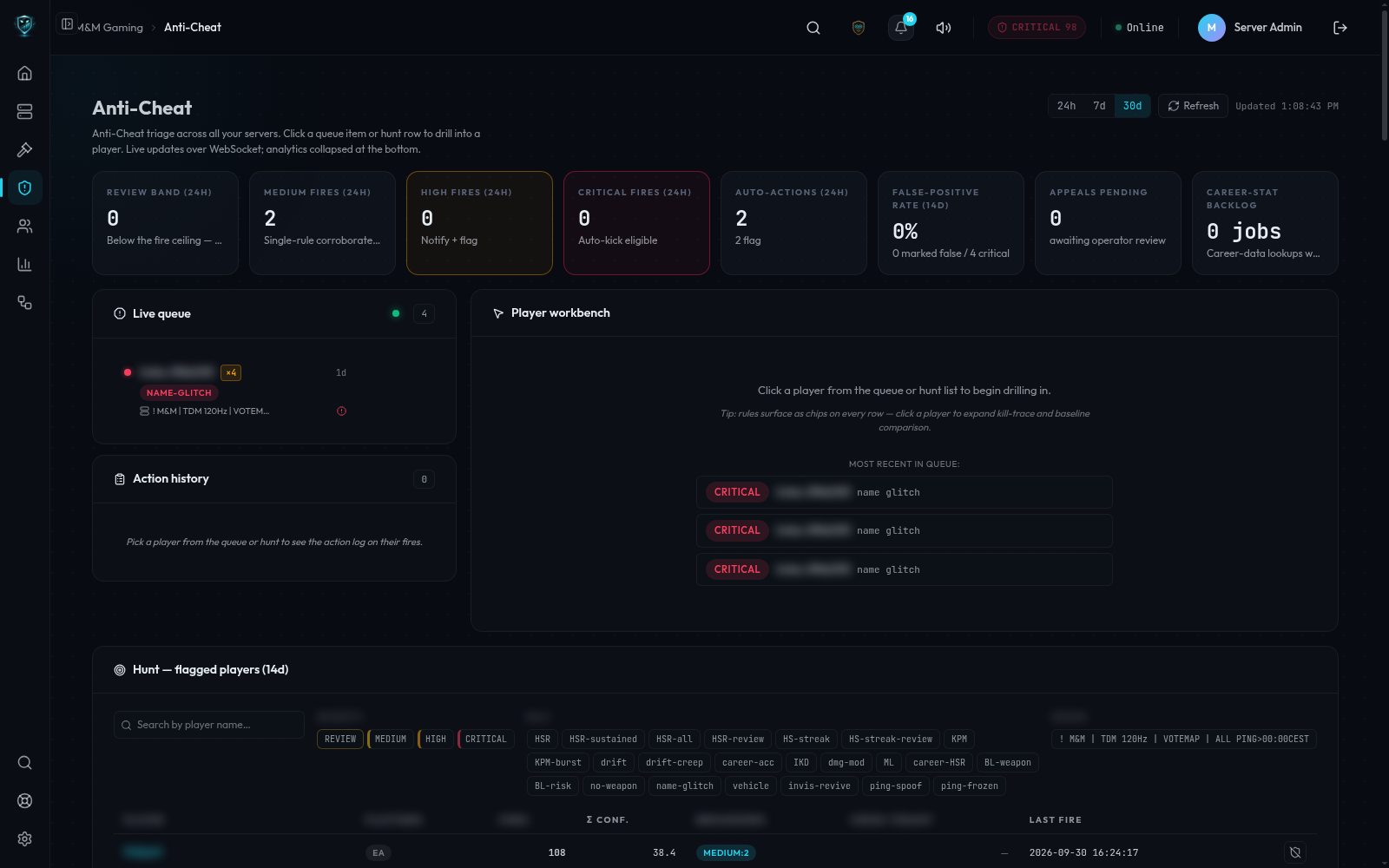1389x868 pixels.
Task: Click the Refresh button
Action: 1193,106
